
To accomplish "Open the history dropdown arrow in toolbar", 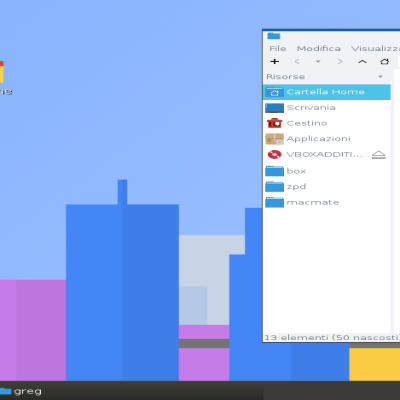I will [318, 62].
